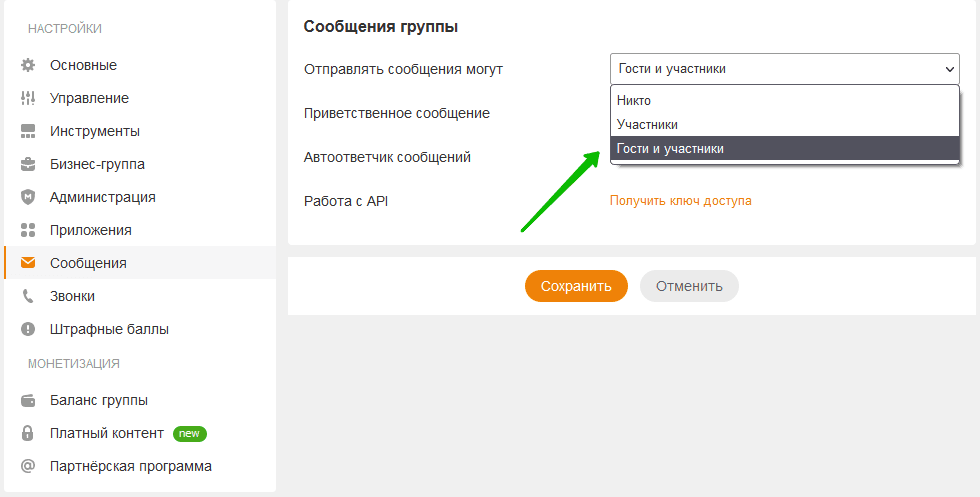Image resolution: width=980 pixels, height=497 pixels.
Task: Click the shield icon beside Администрация
Action: [x=28, y=197]
